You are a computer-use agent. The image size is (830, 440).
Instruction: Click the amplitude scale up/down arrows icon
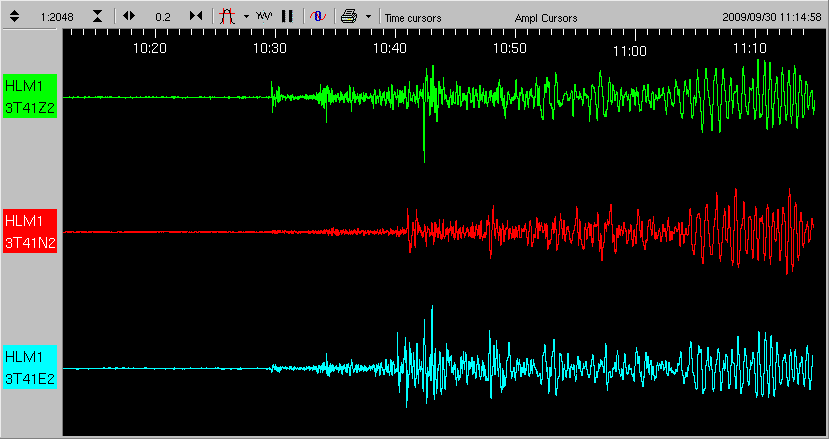15,17
